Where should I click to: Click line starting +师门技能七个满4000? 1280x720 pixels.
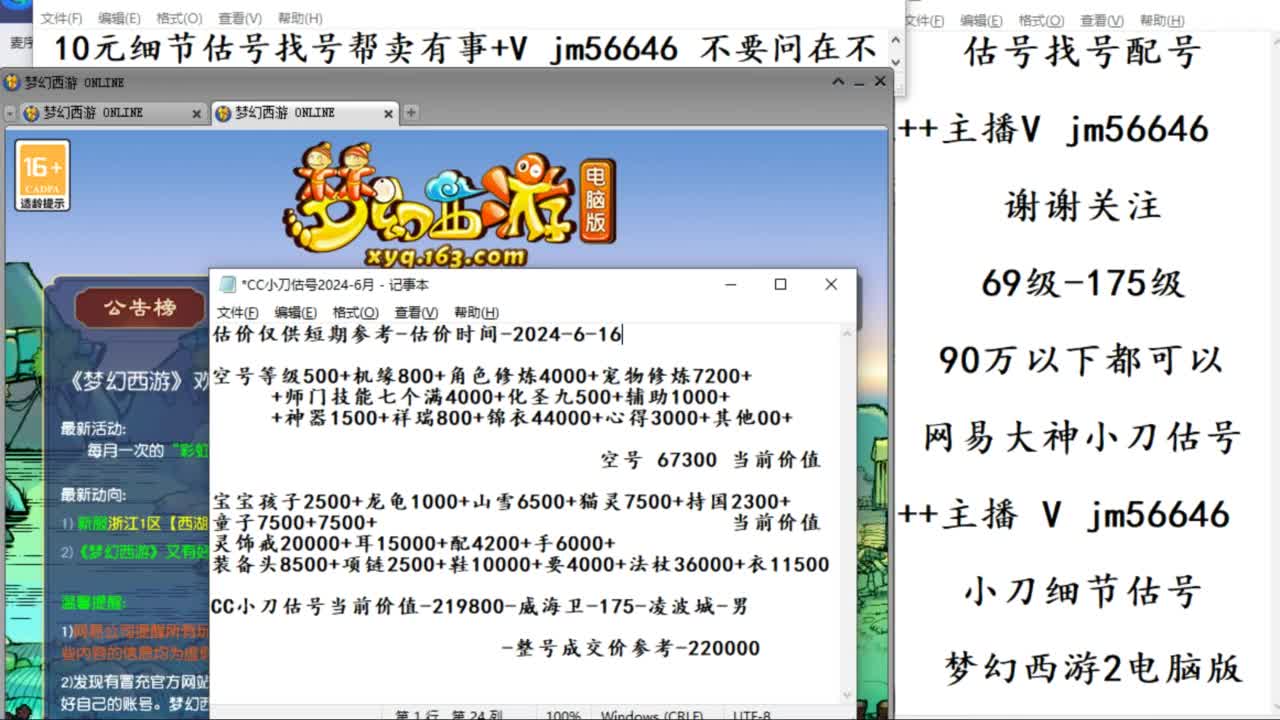[501, 397]
